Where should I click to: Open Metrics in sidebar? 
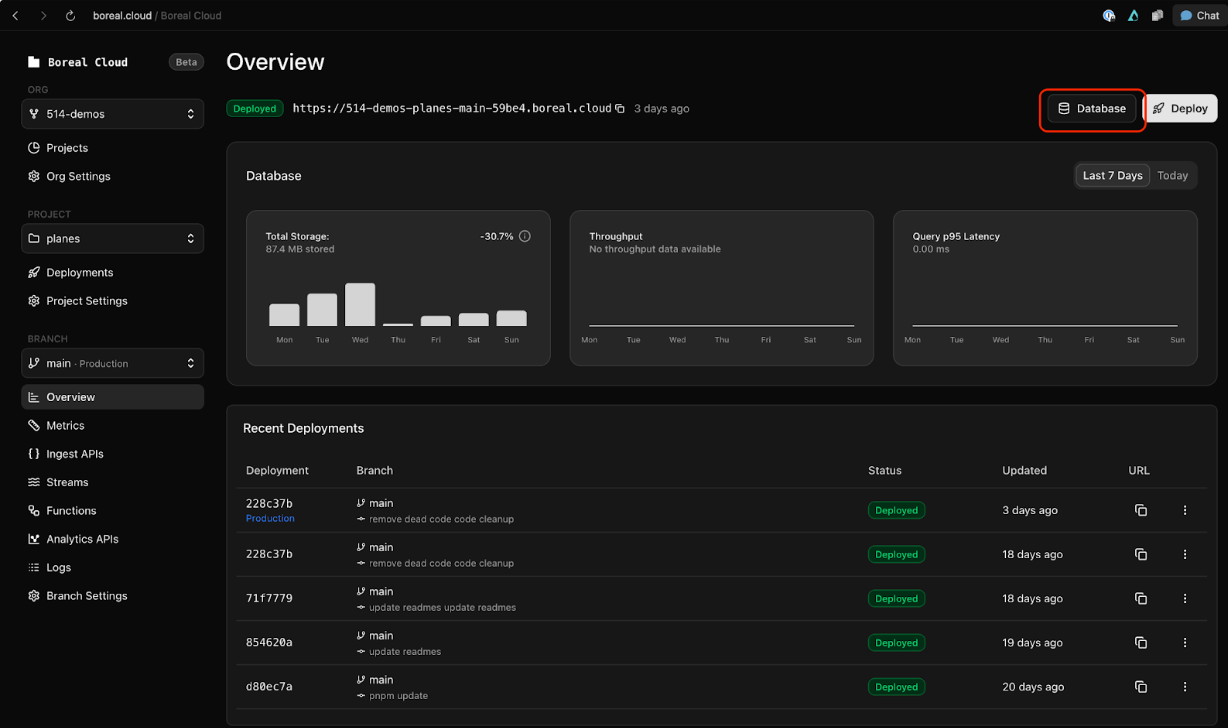point(65,425)
